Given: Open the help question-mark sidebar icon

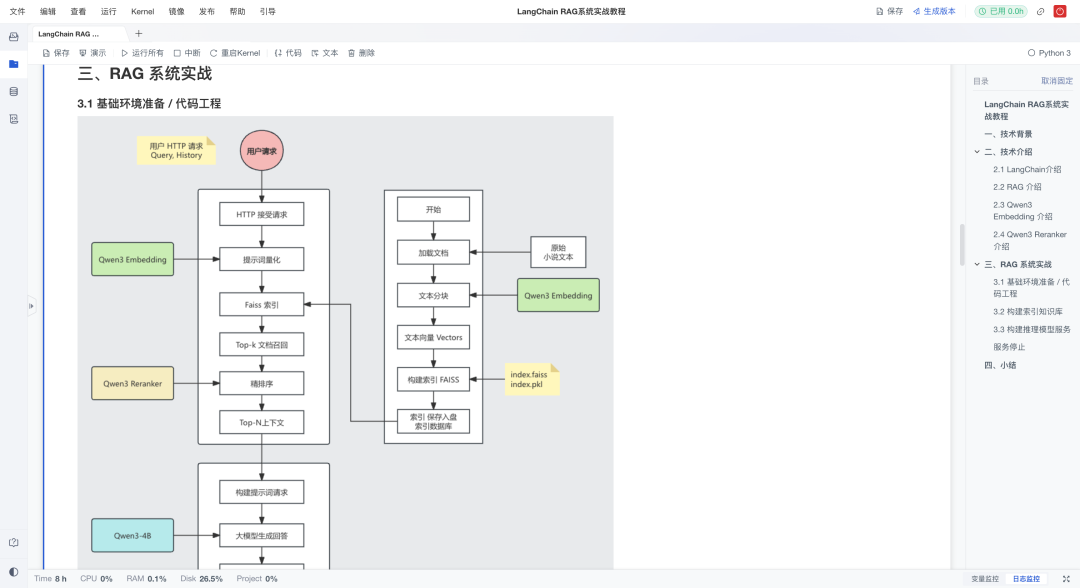Looking at the screenshot, I should (14, 543).
